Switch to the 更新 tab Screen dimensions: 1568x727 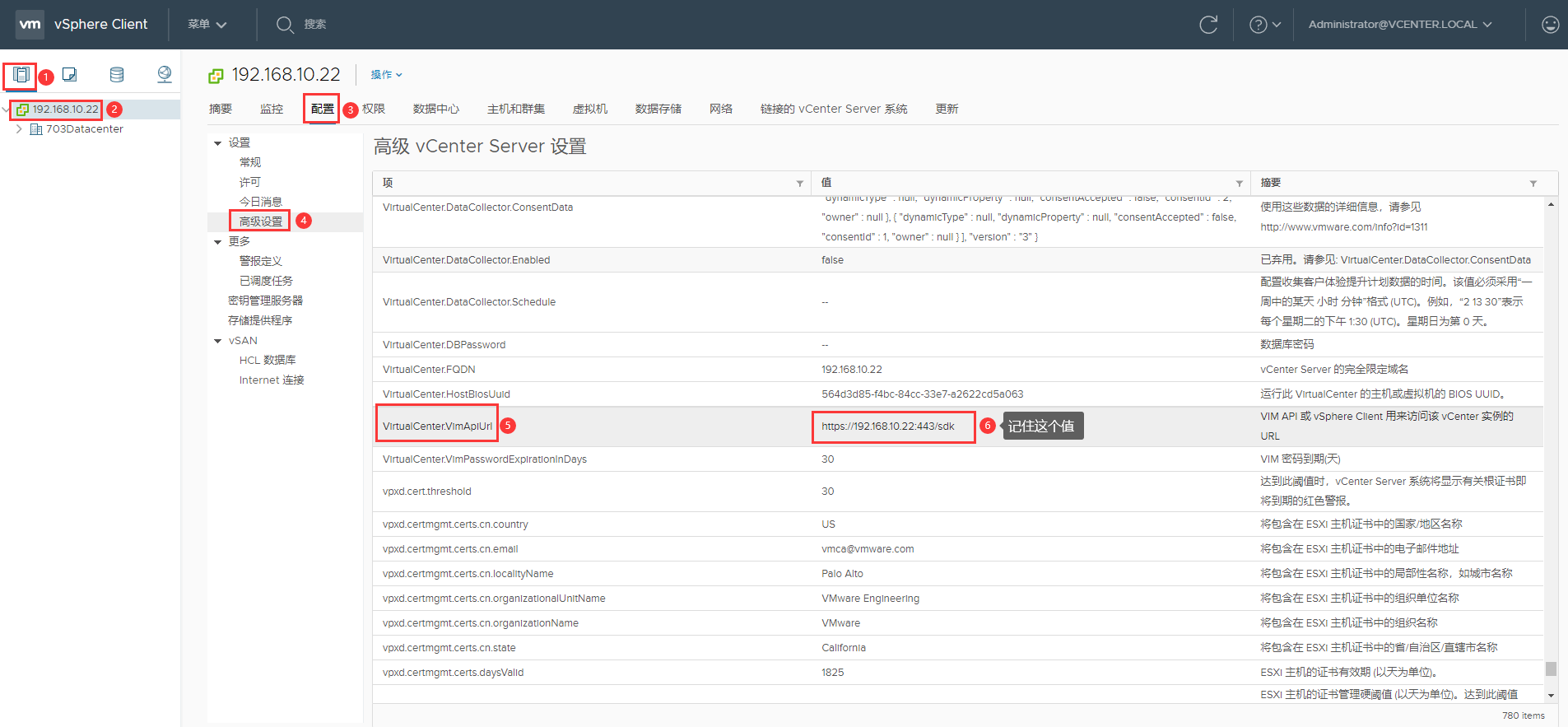click(x=947, y=109)
